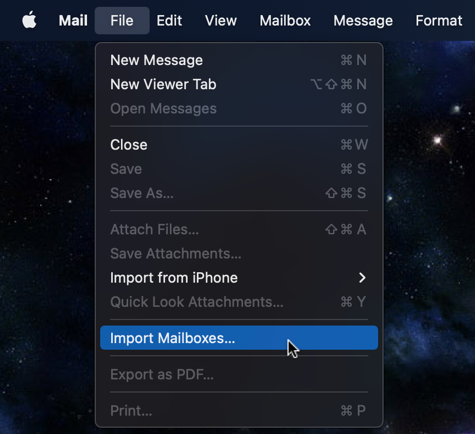The image size is (475, 434).
Task: Click Quick Look Attachments… menu item
Action: tap(239, 302)
